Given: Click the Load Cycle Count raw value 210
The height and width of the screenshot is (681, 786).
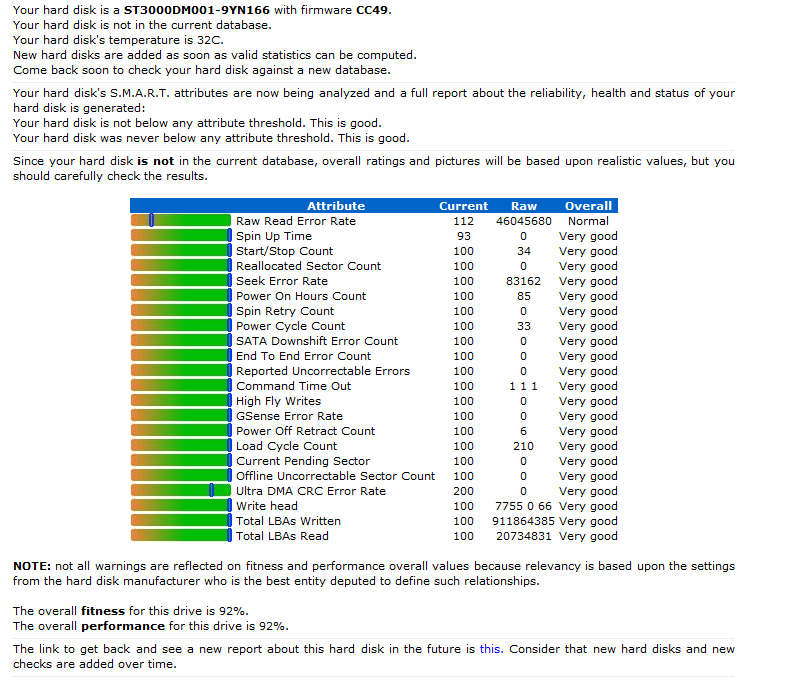Looking at the screenshot, I should [524, 446].
